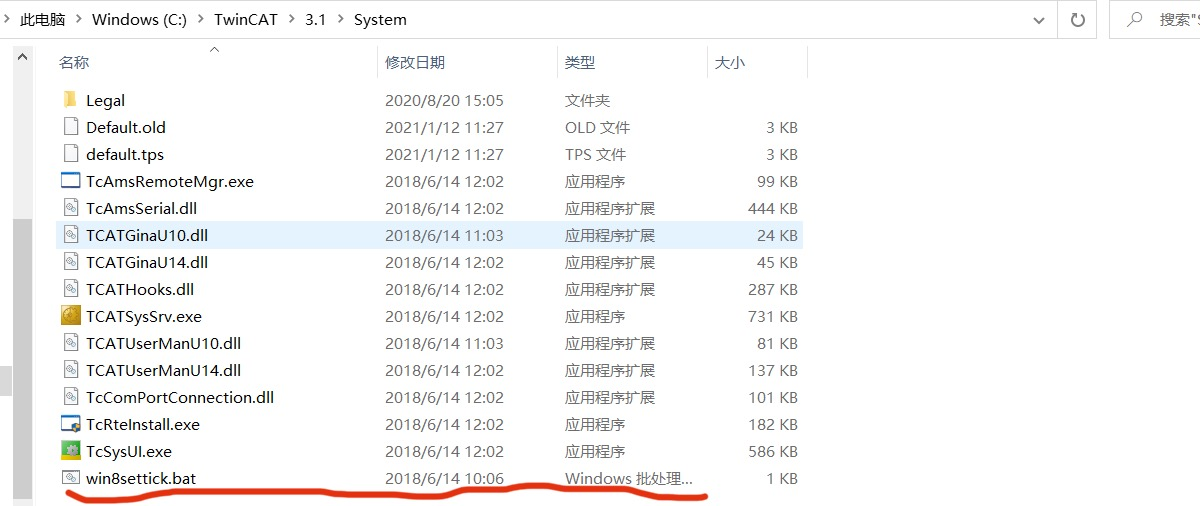
Task: Select the TCATHooks.dll file name
Action: (x=140, y=289)
